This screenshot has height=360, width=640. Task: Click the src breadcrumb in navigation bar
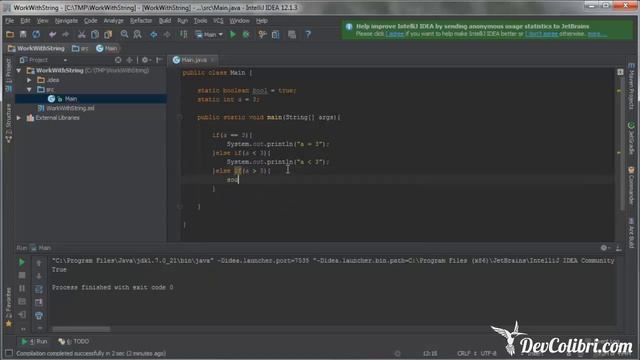tap(80, 48)
